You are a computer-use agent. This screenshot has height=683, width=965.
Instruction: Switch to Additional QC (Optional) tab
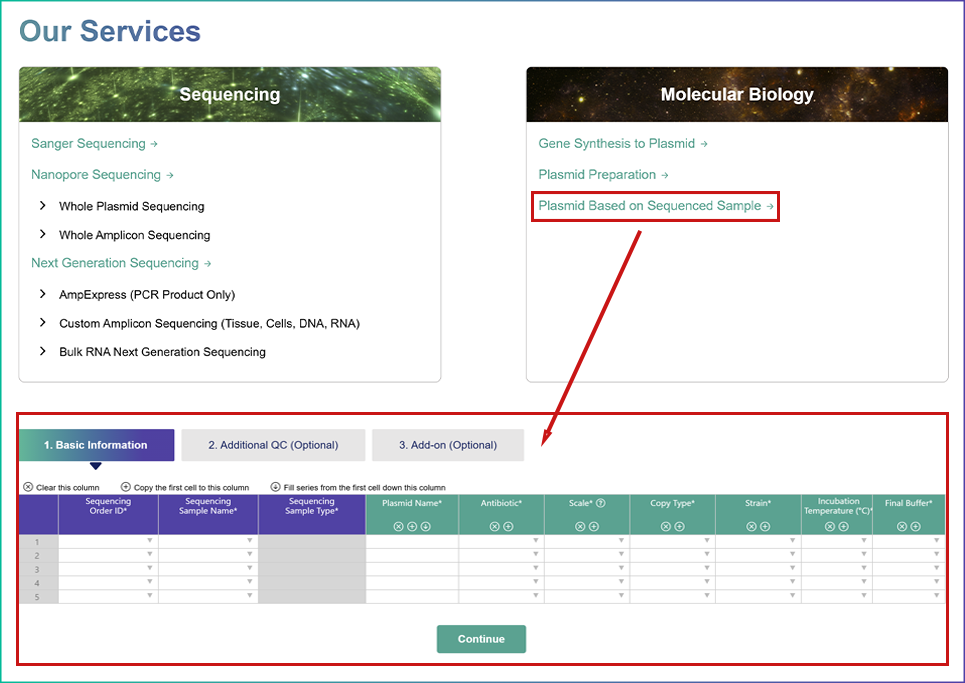point(273,445)
